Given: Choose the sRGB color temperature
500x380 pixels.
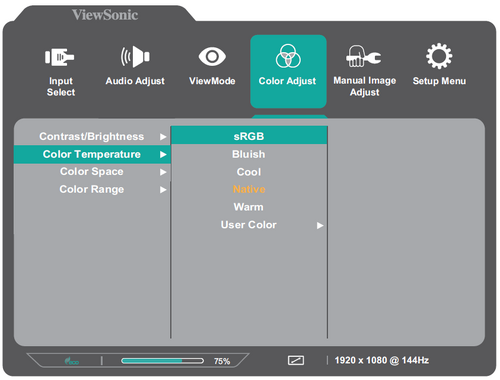Looking at the screenshot, I should pos(249,136).
